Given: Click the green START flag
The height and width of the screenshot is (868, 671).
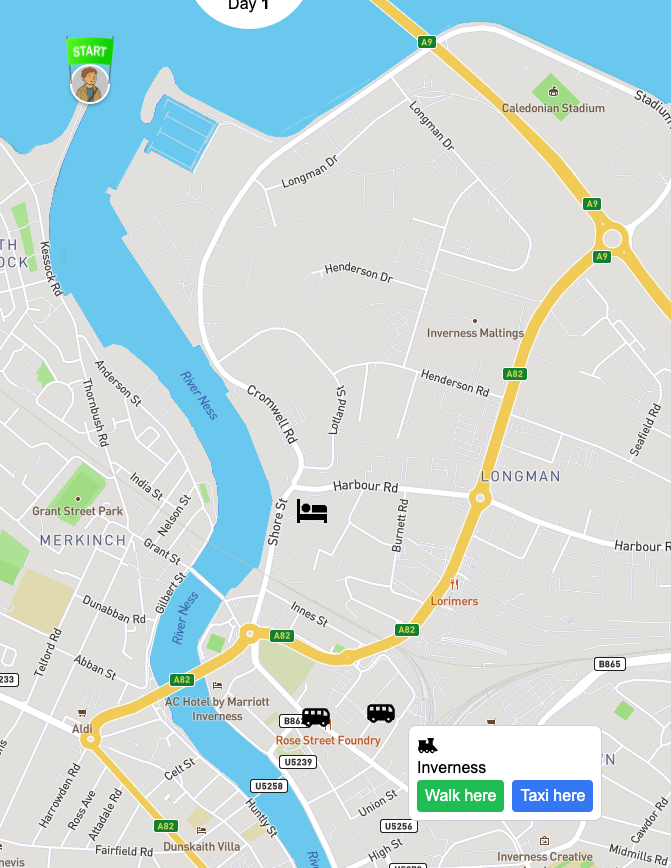Looking at the screenshot, I should [x=90, y=51].
